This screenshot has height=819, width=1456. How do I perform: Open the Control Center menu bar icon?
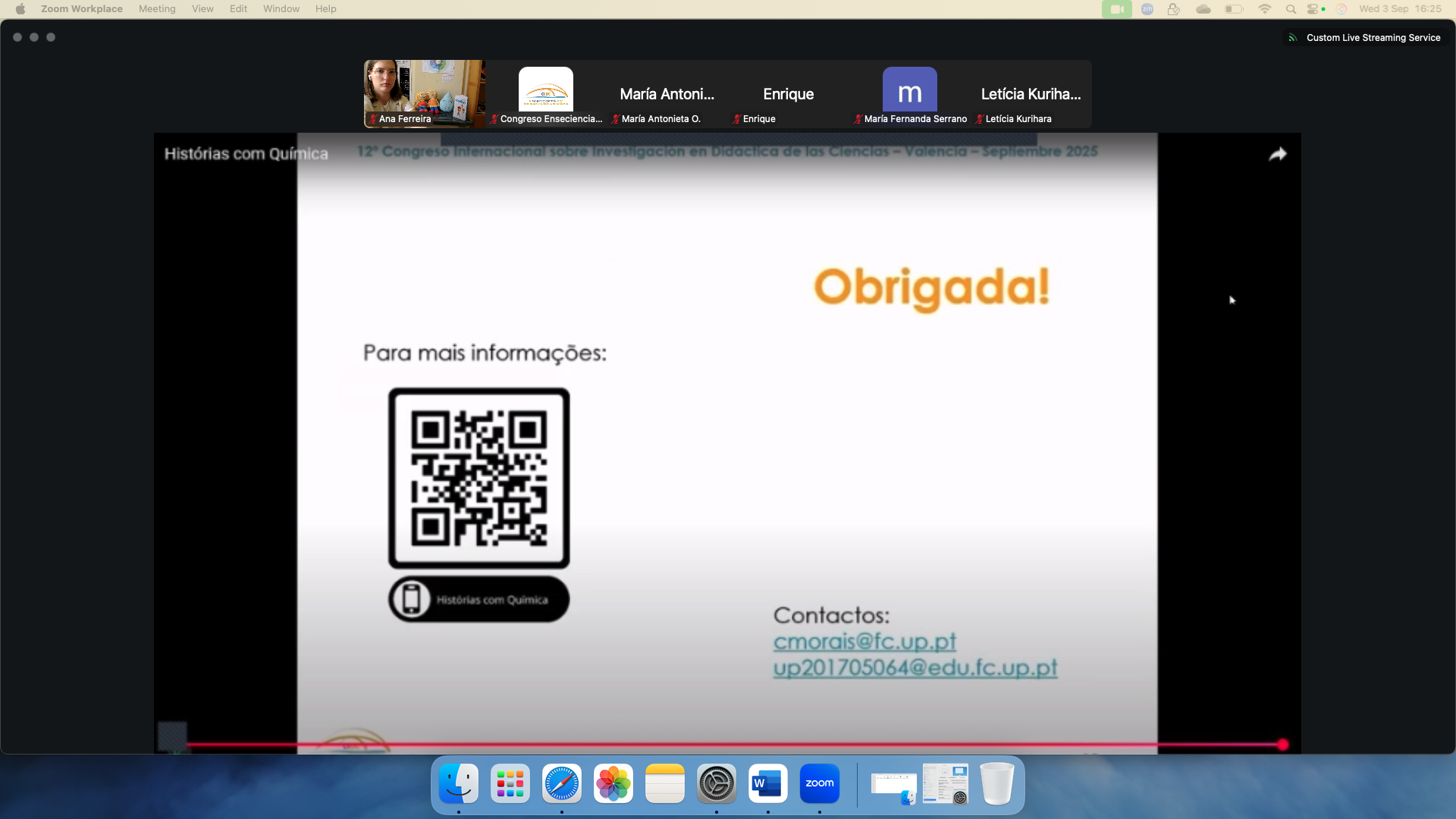click(x=1314, y=9)
